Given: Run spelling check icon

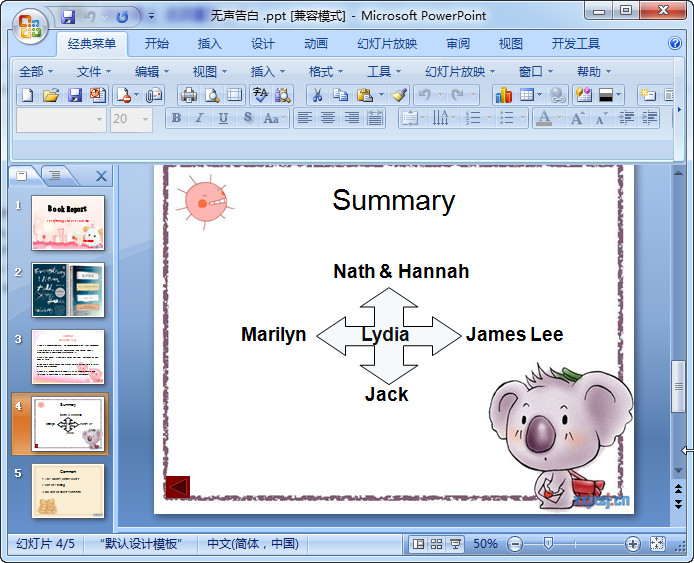Looking at the screenshot, I should coord(260,95).
